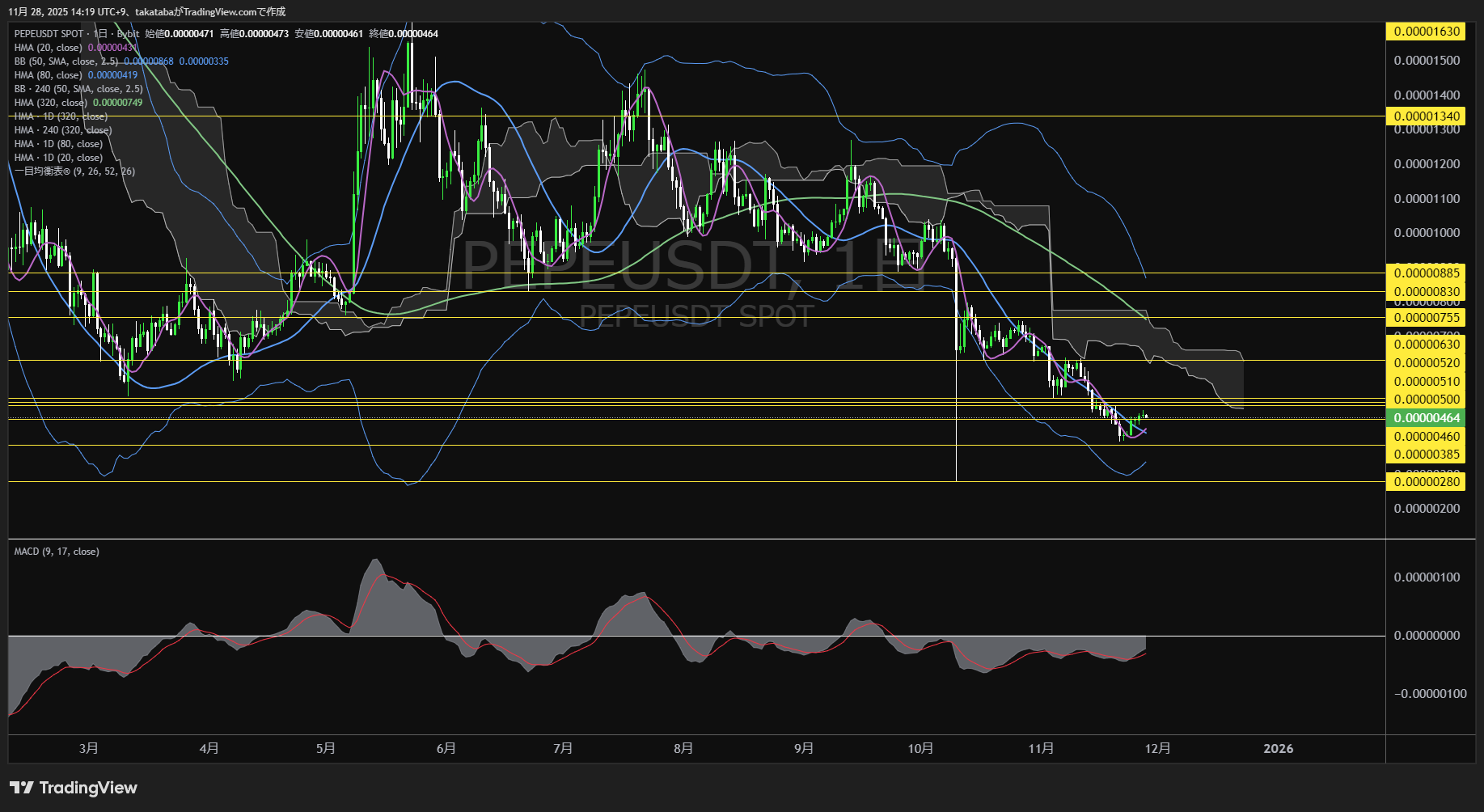
Task: Select the PEPEUSDT SPOT symbol title
Action: click(x=49, y=34)
